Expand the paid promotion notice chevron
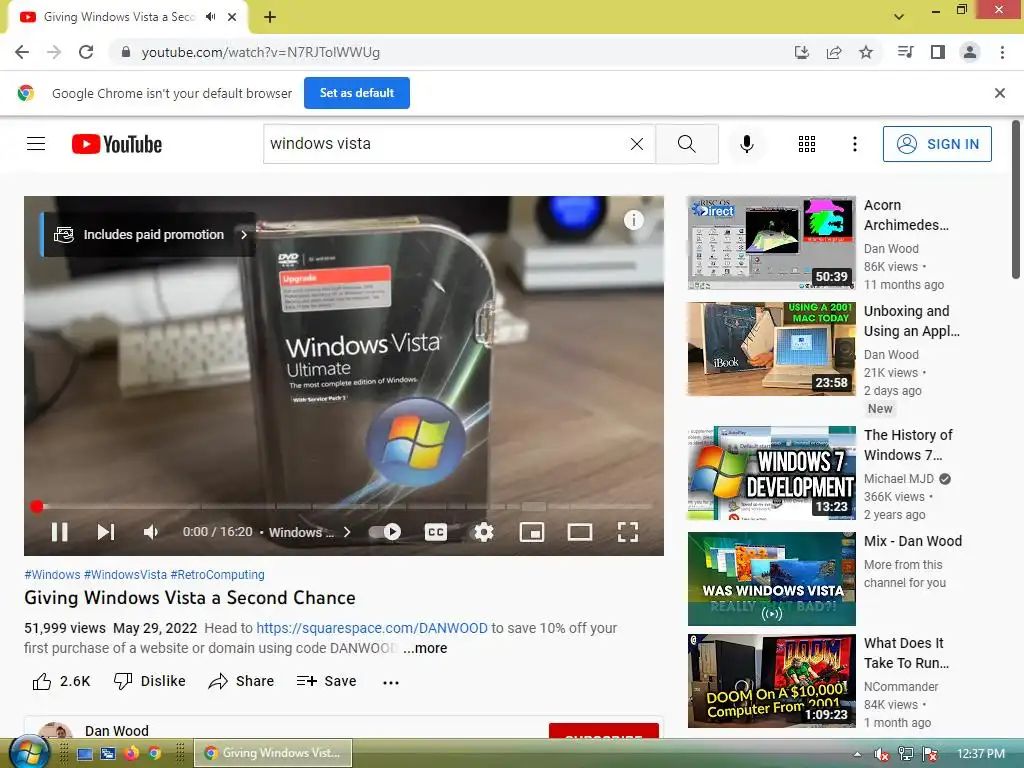 coord(244,234)
